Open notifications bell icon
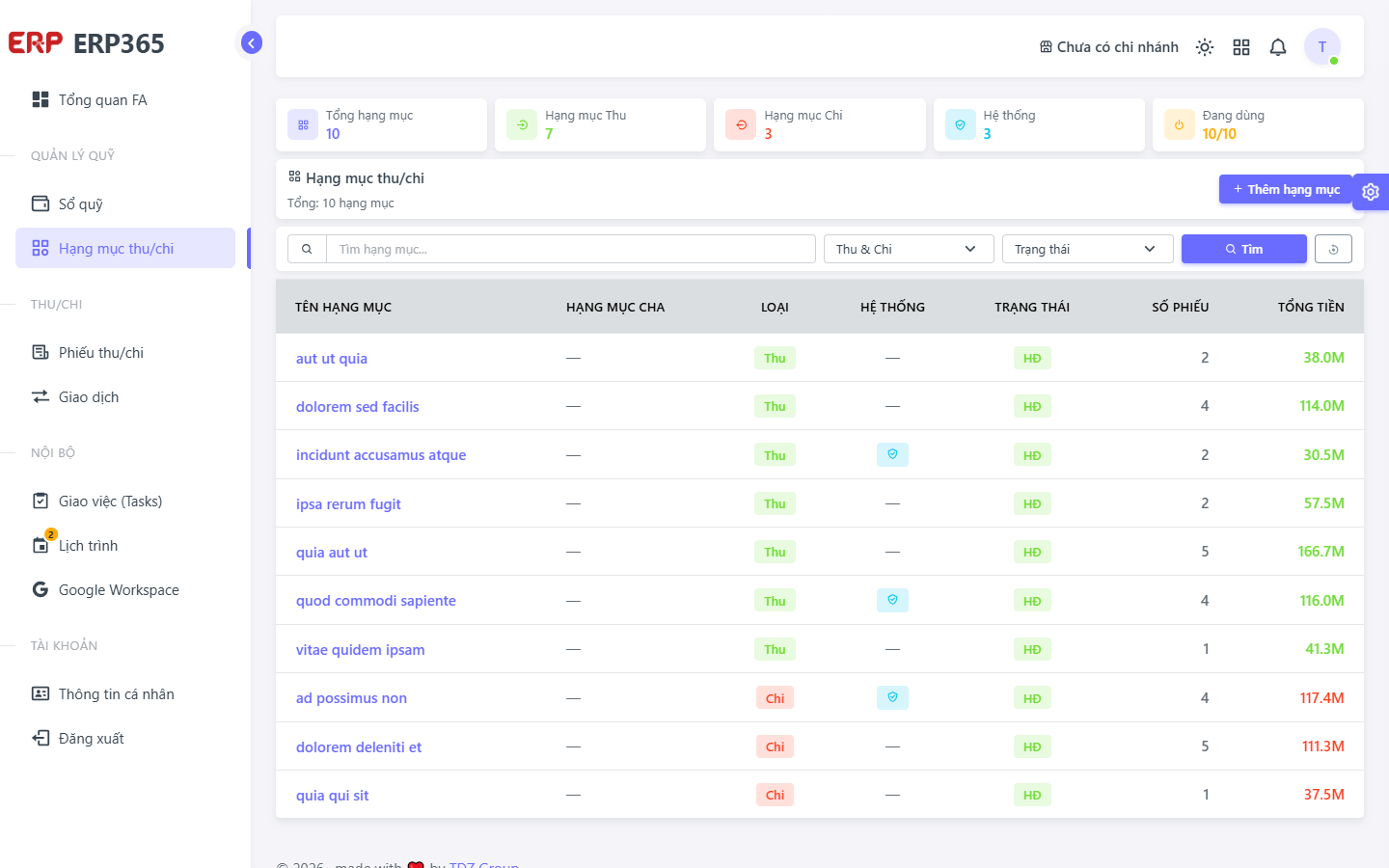Viewport: 1389px width, 868px height. (x=1278, y=47)
